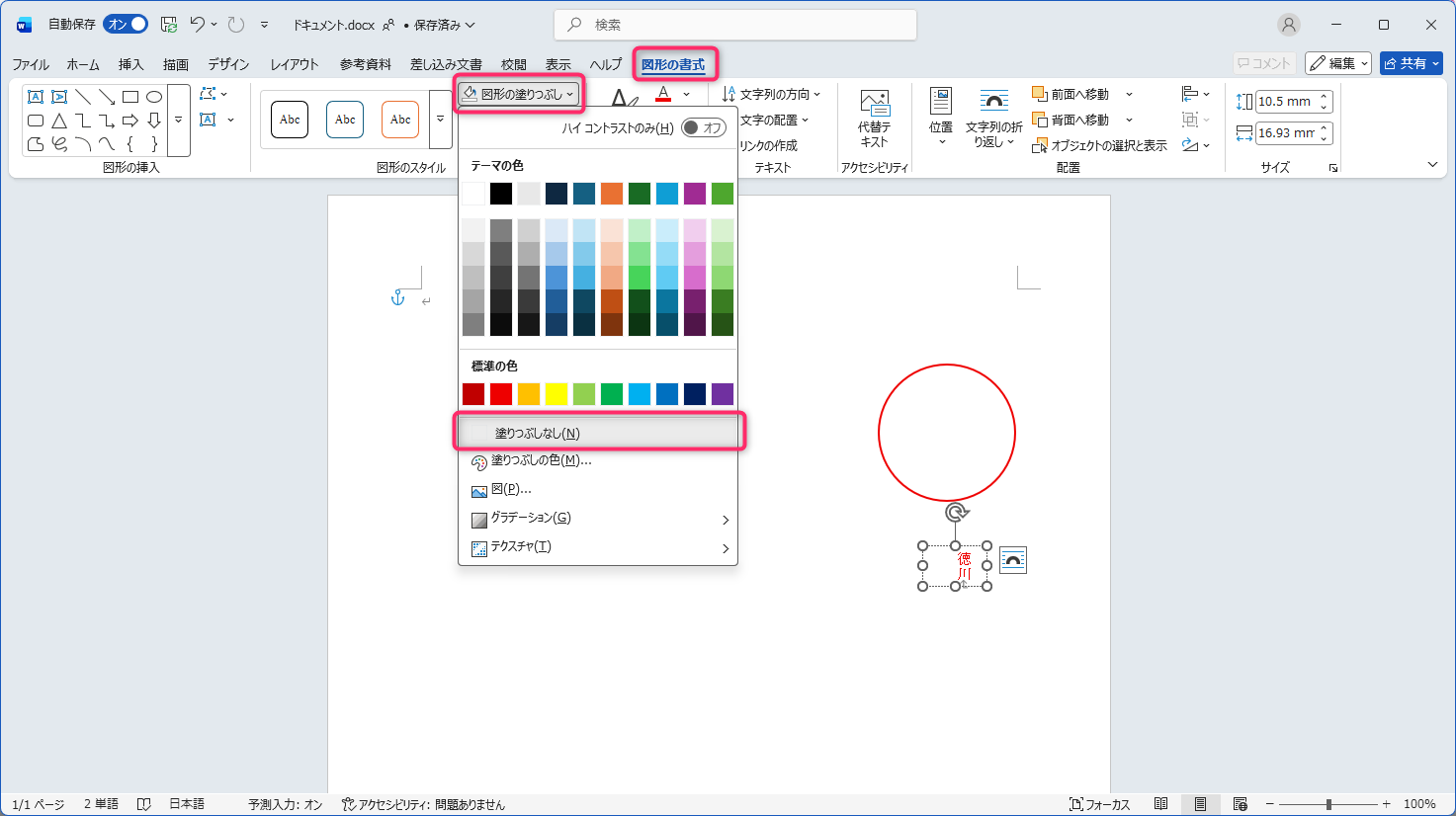Click the Share (共有) button
The width and height of the screenshot is (1456, 816).
click(1411, 63)
